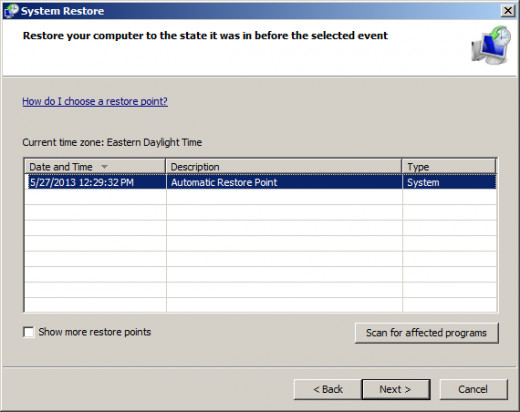Screen dimensions: 520x412
Task: Open How do I choose a restore point link
Action: (95, 101)
